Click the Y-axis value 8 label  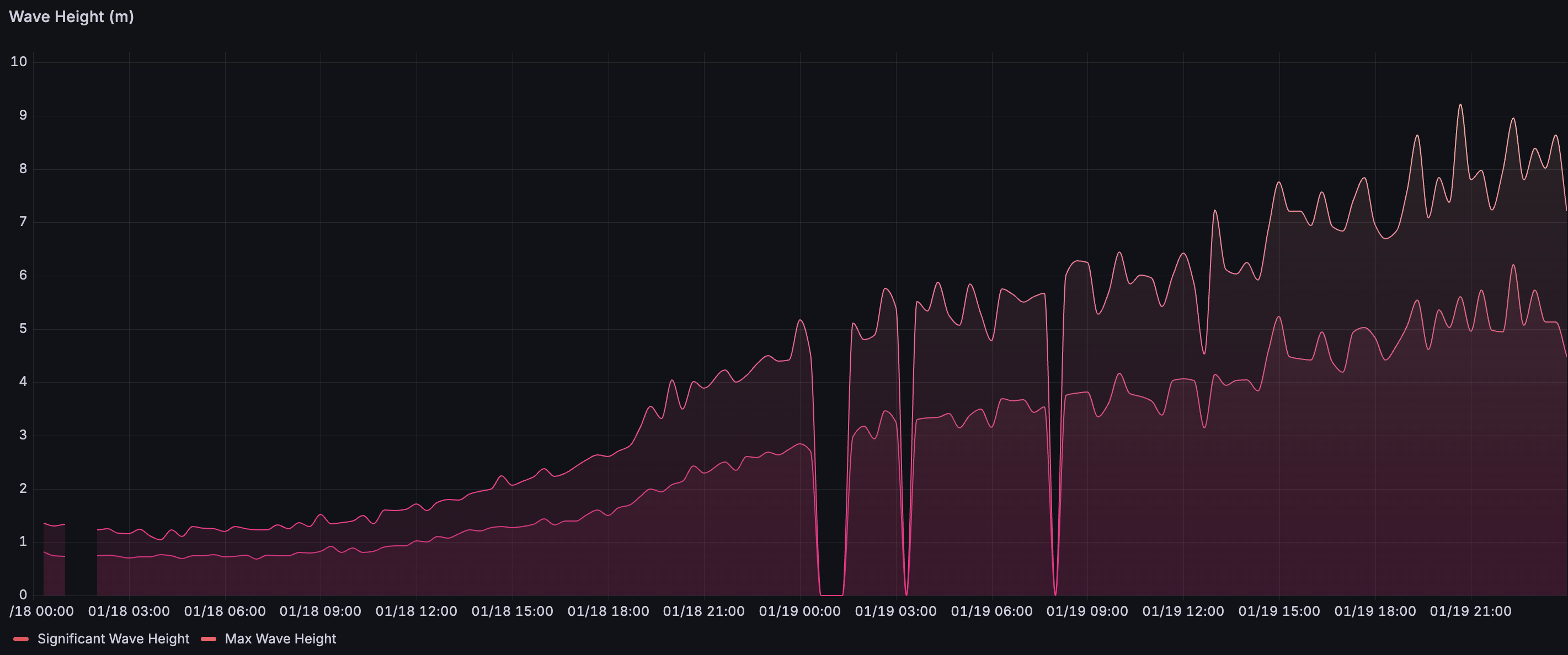23,169
